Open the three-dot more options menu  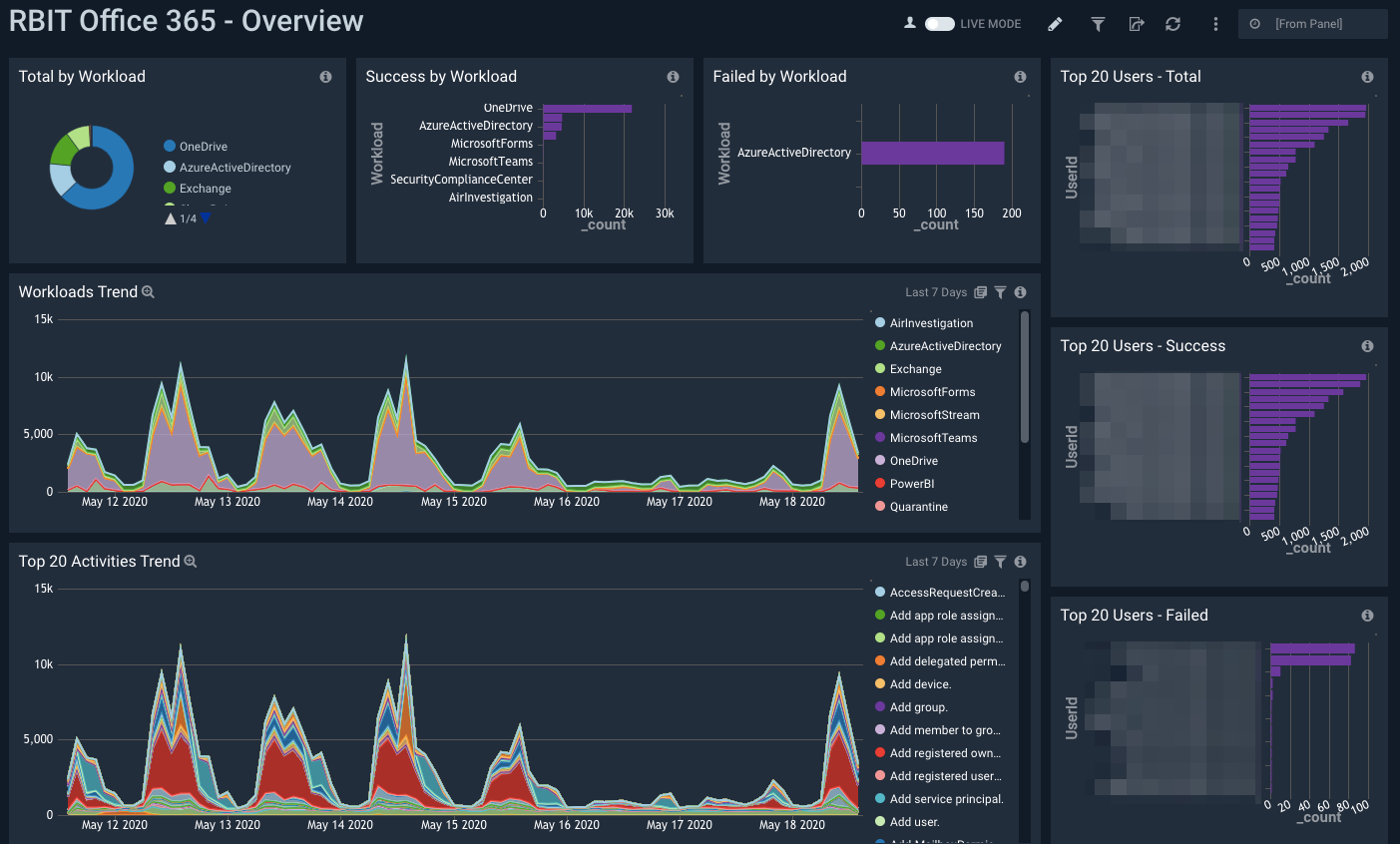(1215, 24)
